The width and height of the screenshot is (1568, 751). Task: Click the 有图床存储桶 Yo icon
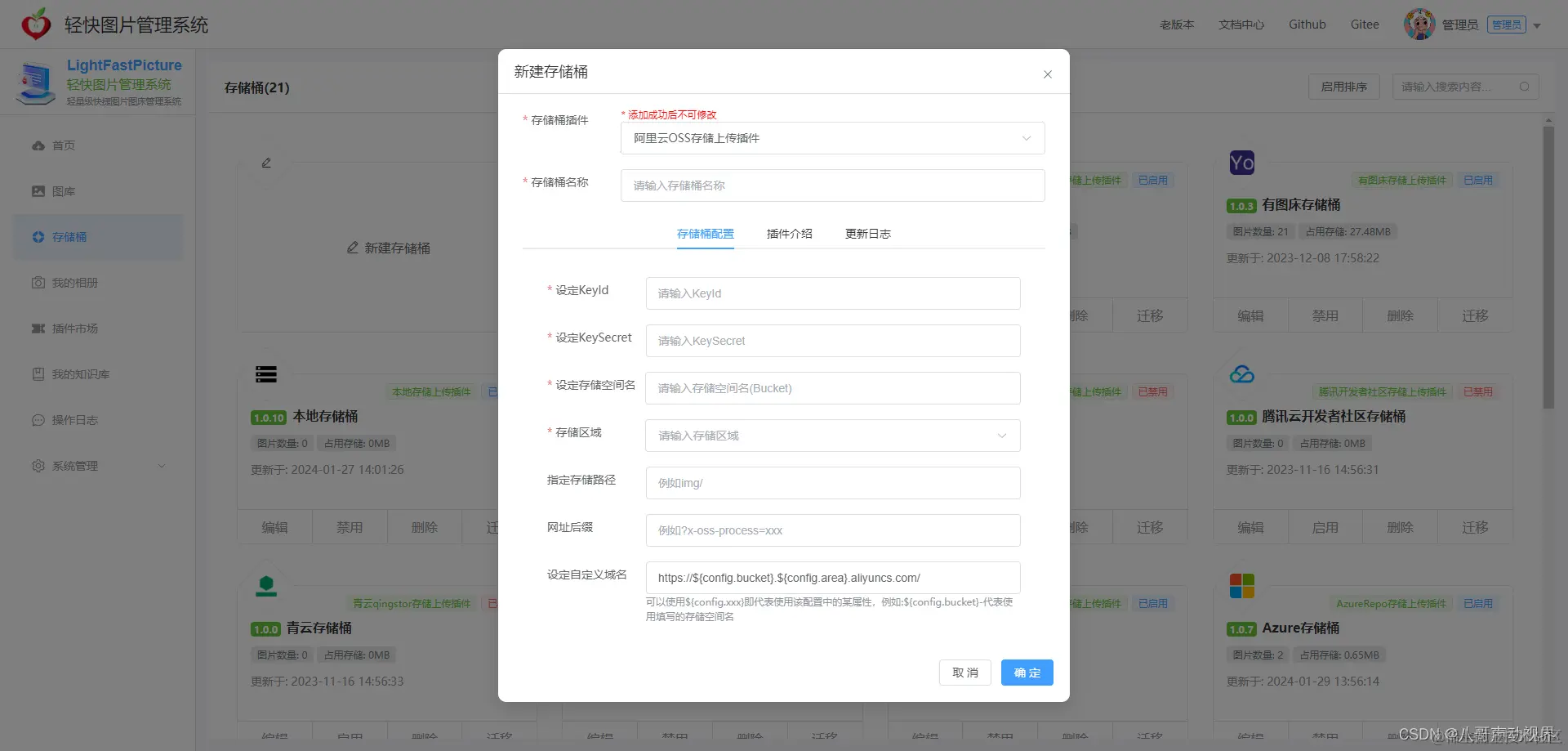pos(1242,163)
